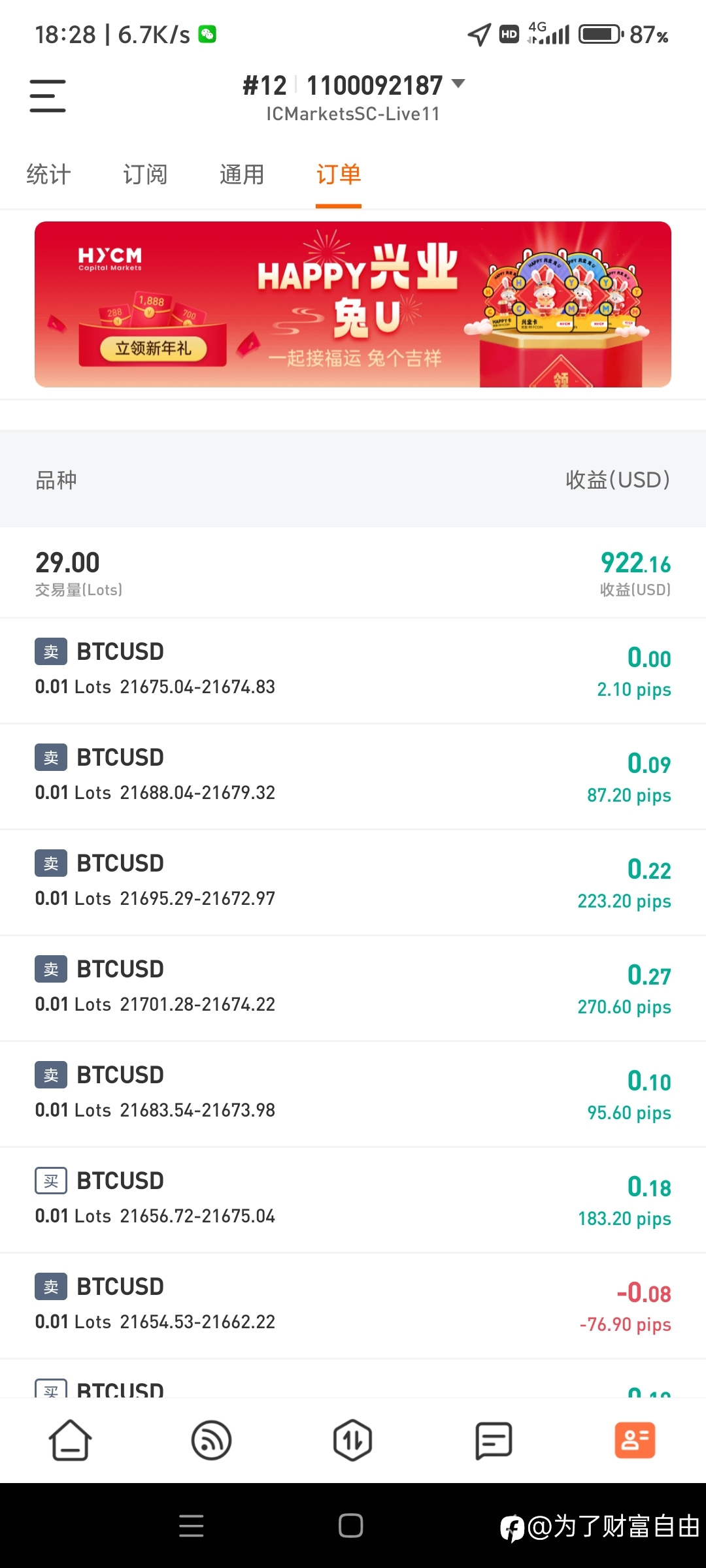This screenshot has width=706, height=1568.
Task: Tap the home icon in bottom bar
Action: tap(70, 1440)
